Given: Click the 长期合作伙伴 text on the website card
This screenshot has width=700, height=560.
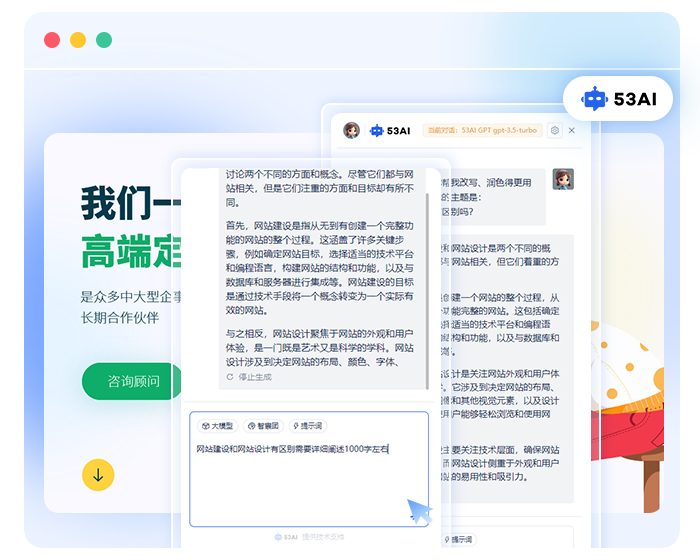Looking at the screenshot, I should pyautogui.click(x=120, y=318).
